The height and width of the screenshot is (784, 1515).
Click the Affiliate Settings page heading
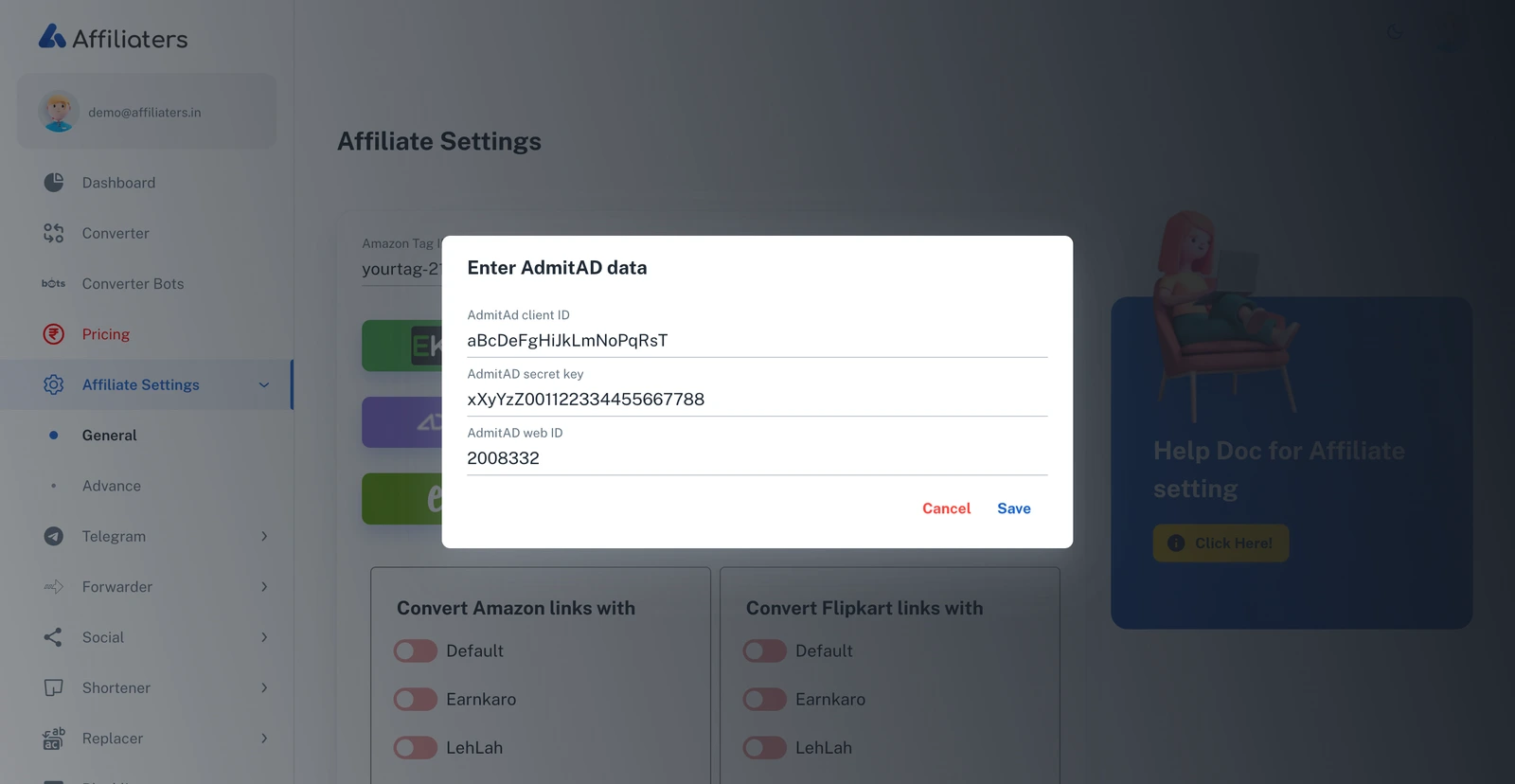(x=439, y=141)
